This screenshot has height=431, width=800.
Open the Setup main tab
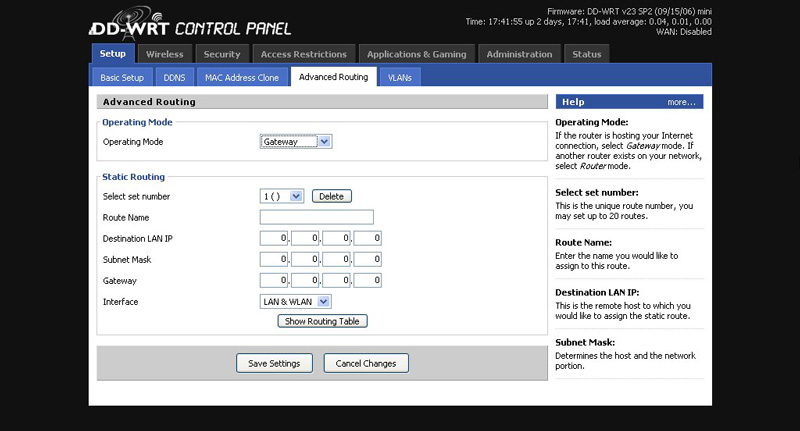coord(113,54)
